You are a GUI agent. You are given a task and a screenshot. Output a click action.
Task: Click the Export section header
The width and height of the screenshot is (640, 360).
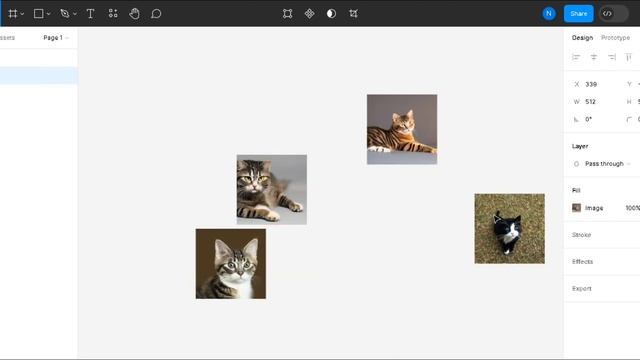click(582, 289)
